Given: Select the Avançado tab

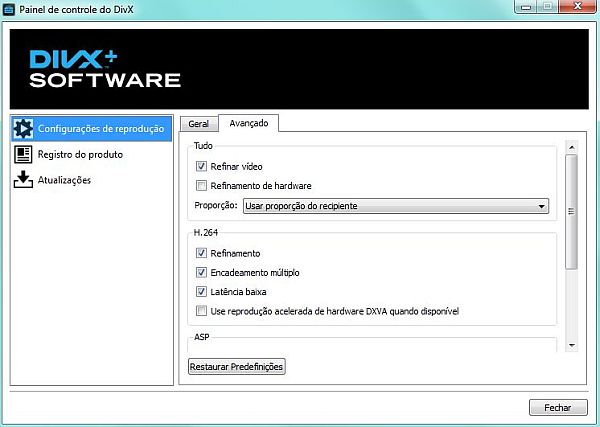Looking at the screenshot, I should (x=248, y=123).
